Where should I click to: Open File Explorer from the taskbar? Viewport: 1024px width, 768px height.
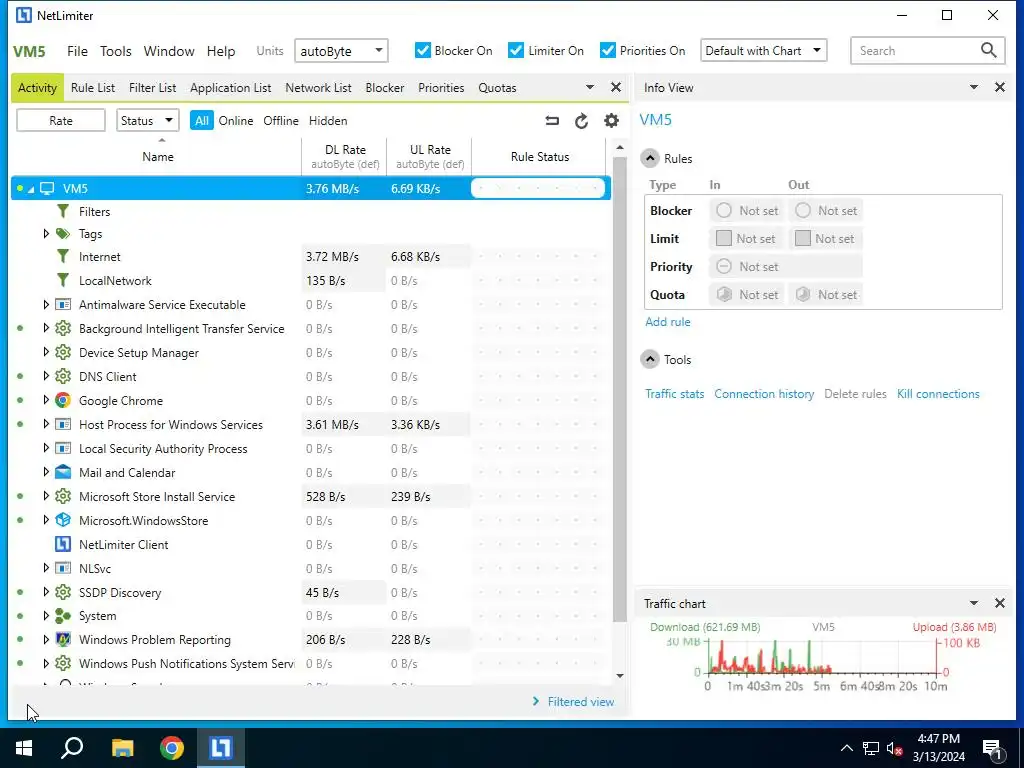(122, 748)
